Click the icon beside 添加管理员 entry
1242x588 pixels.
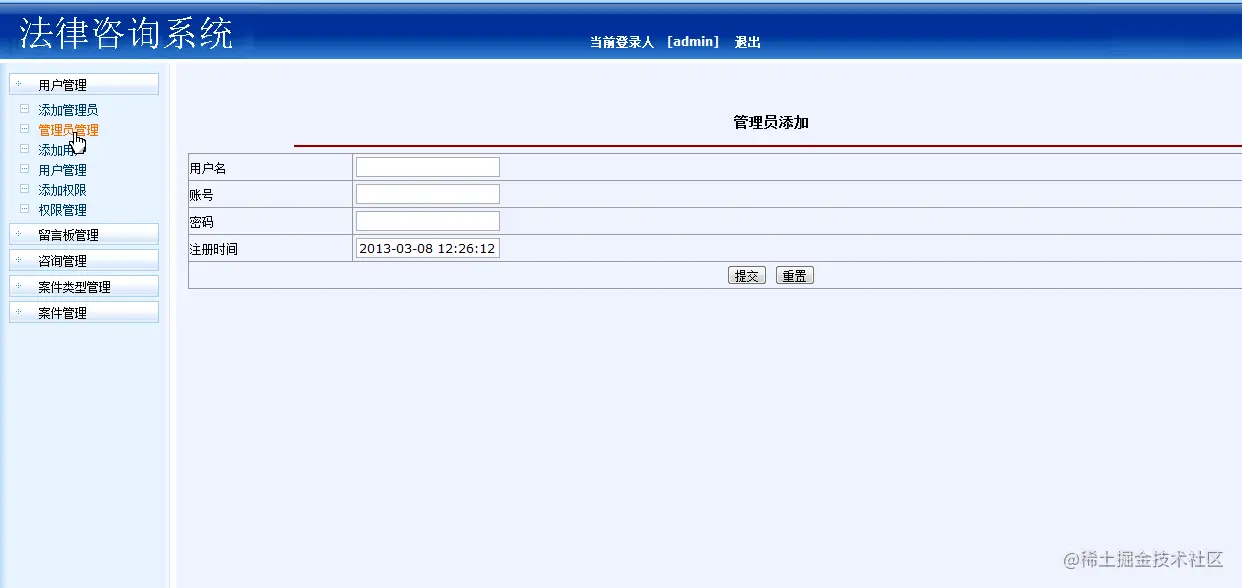point(24,109)
